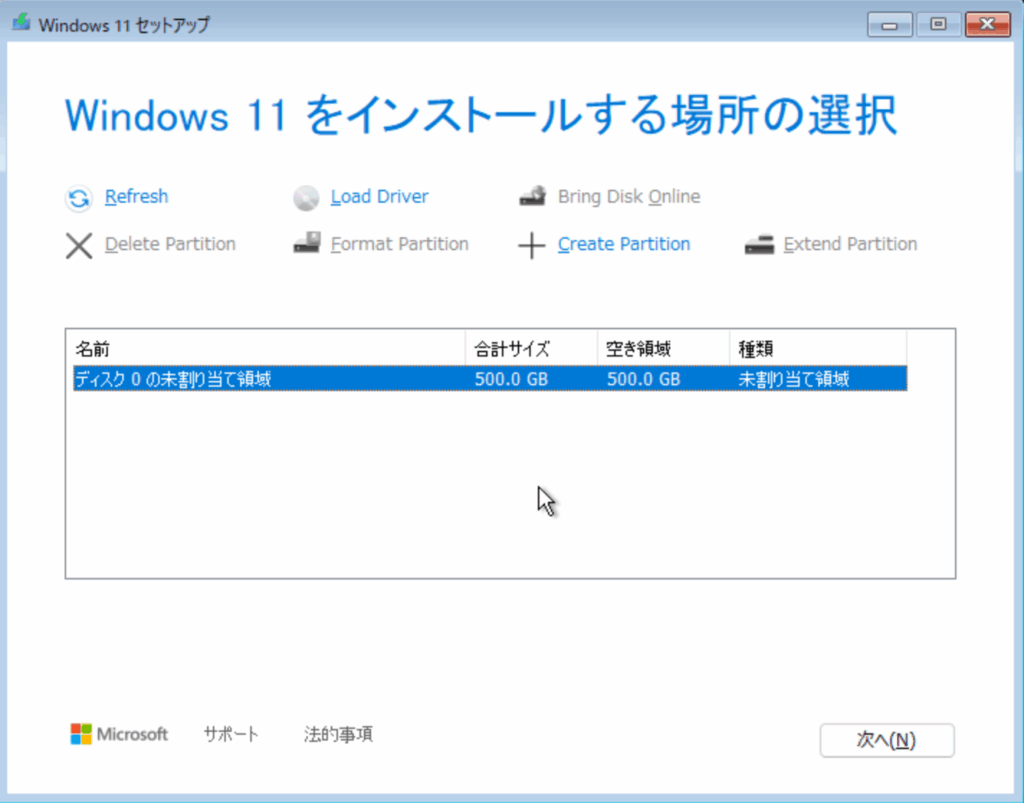Sort by the 名前 column header
The image size is (1024, 803).
268,349
